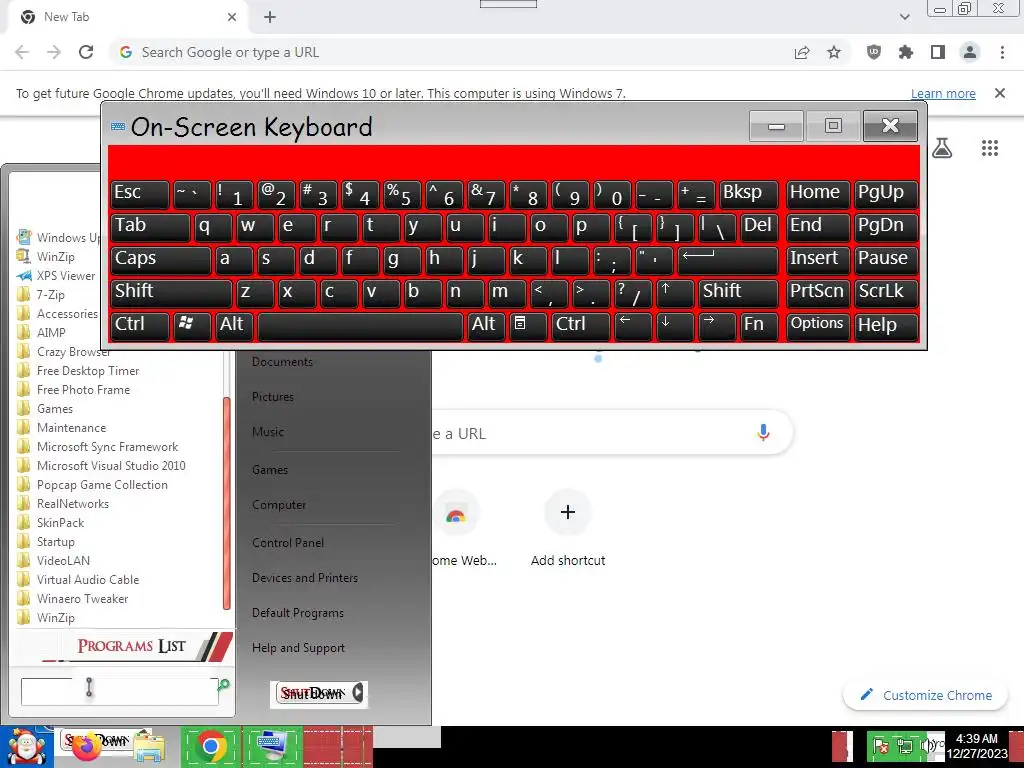The width and height of the screenshot is (1024, 768).
Task: Open Chrome extensions puzzle icon
Action: tap(906, 52)
